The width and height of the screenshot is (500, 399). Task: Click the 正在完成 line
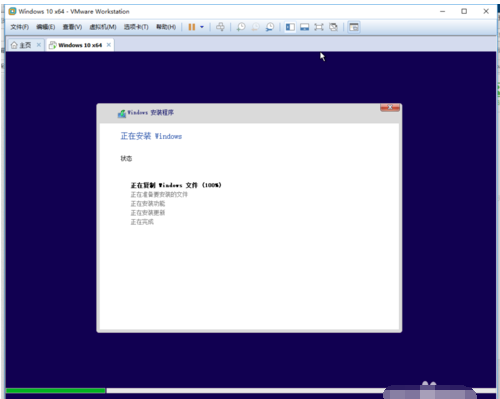click(142, 222)
